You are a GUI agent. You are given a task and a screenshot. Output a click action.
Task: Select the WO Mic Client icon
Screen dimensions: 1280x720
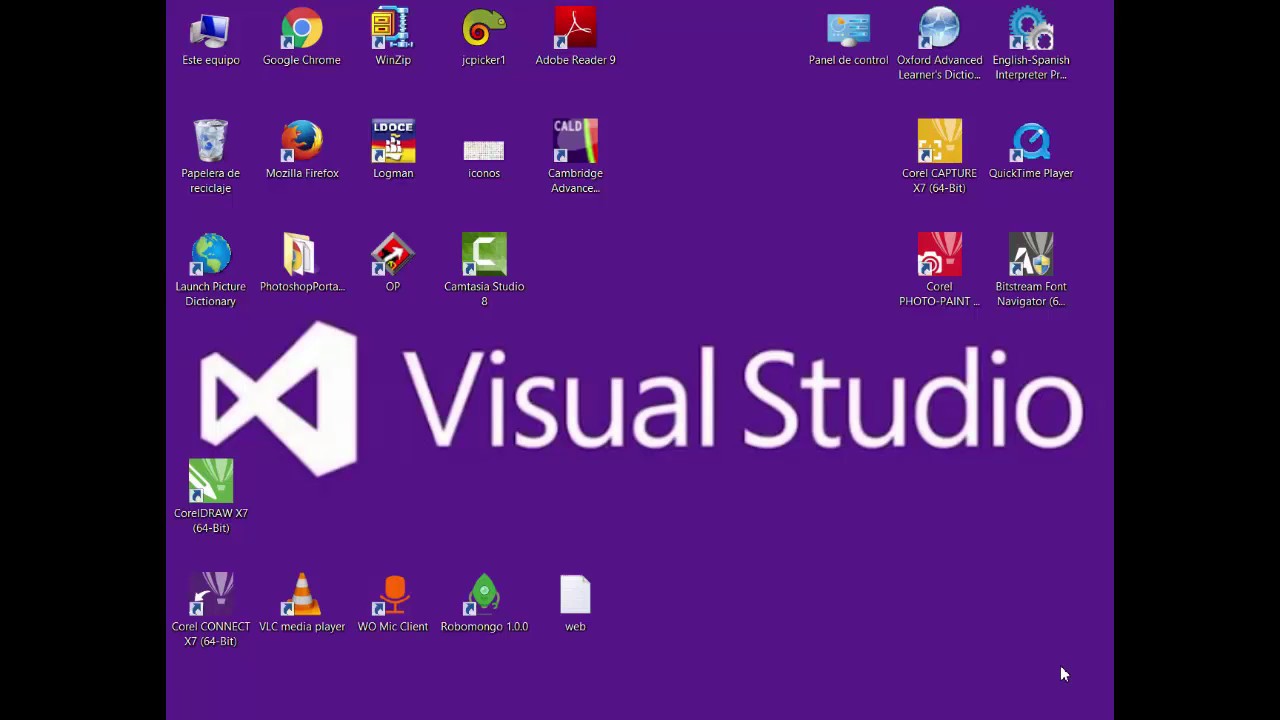coord(393,595)
